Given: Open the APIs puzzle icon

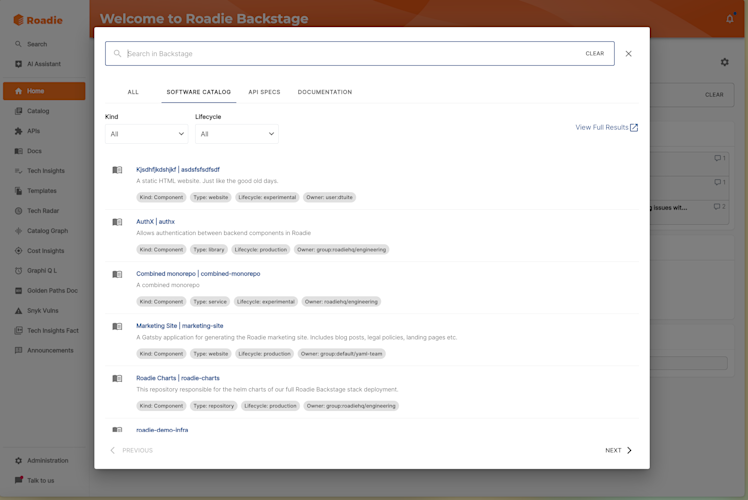Looking at the screenshot, I should tap(18, 131).
